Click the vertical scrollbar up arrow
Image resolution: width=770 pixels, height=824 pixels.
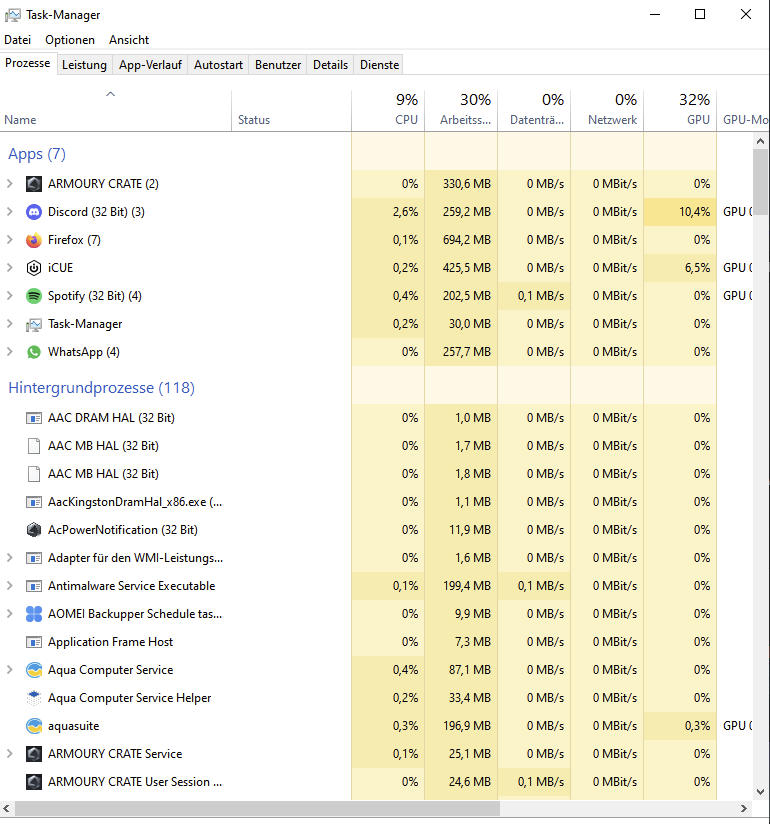760,141
